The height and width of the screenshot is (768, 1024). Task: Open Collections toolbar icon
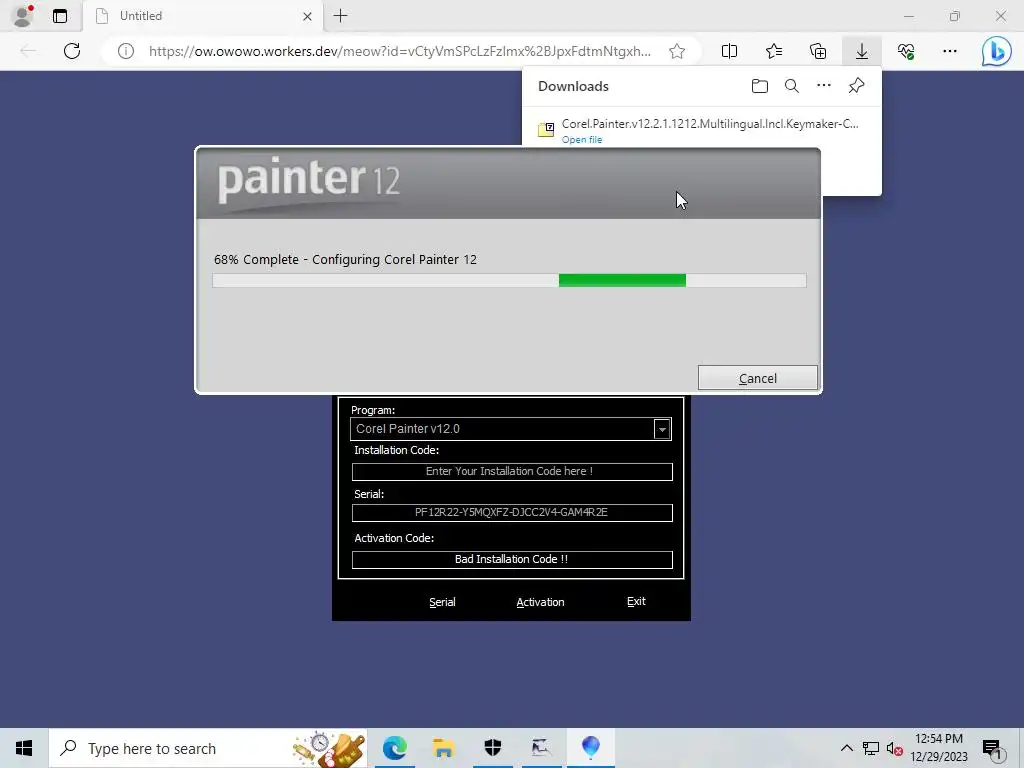pos(818,51)
